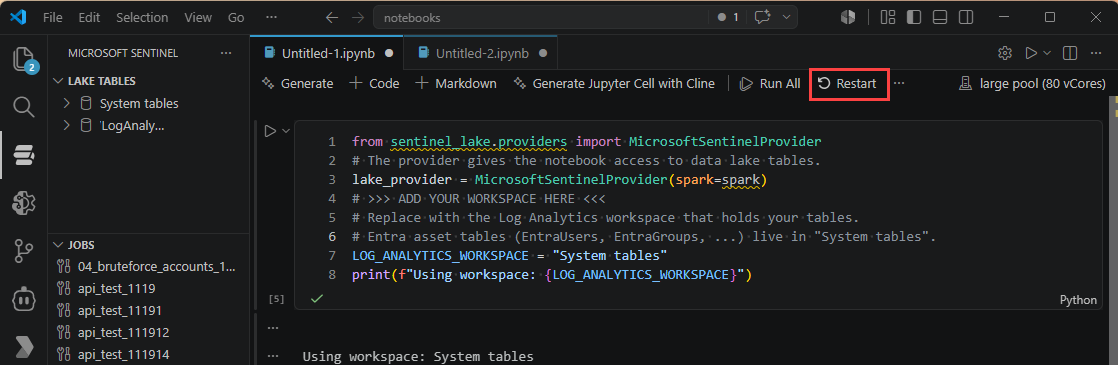Screen dimensions: 1118x365
Task: Click Generate Jupyter Cell with Cline
Action: point(614,83)
